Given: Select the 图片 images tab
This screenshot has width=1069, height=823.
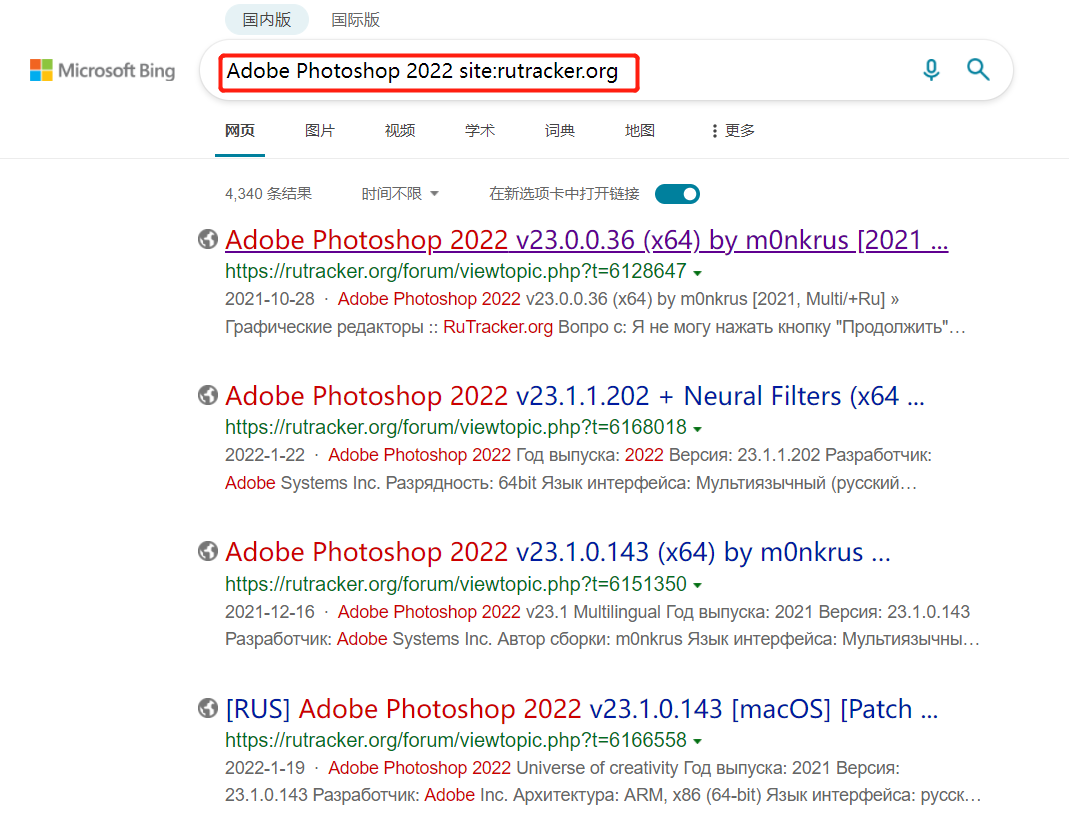Looking at the screenshot, I should pyautogui.click(x=320, y=130).
